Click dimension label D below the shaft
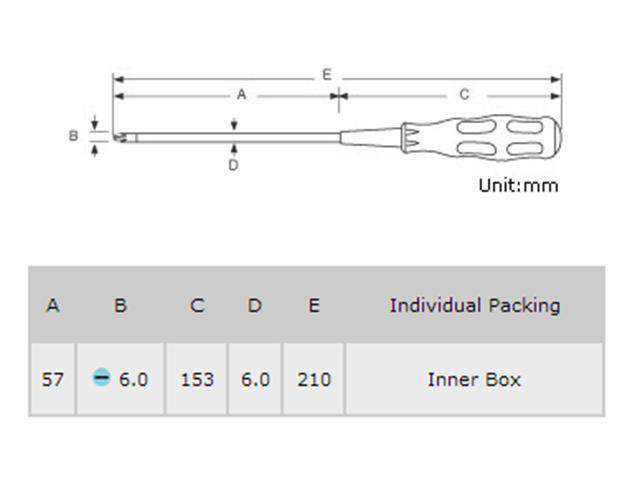 pos(233,165)
